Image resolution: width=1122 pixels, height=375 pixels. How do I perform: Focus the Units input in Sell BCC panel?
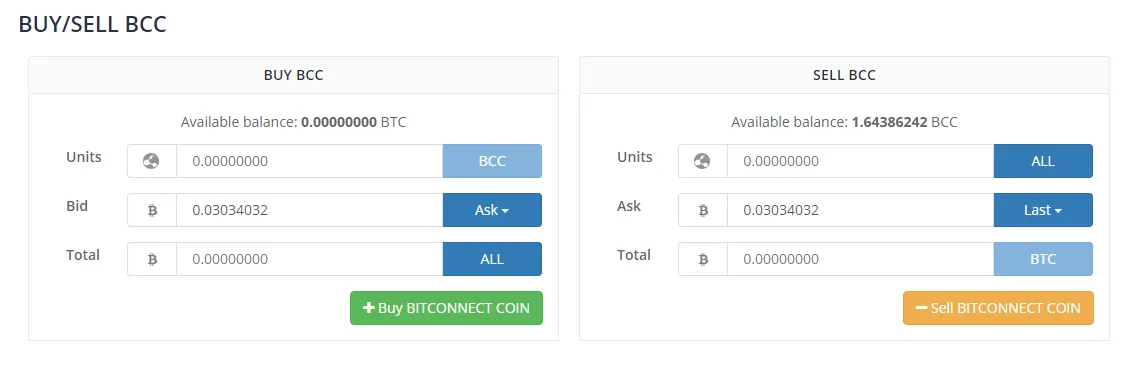point(861,161)
